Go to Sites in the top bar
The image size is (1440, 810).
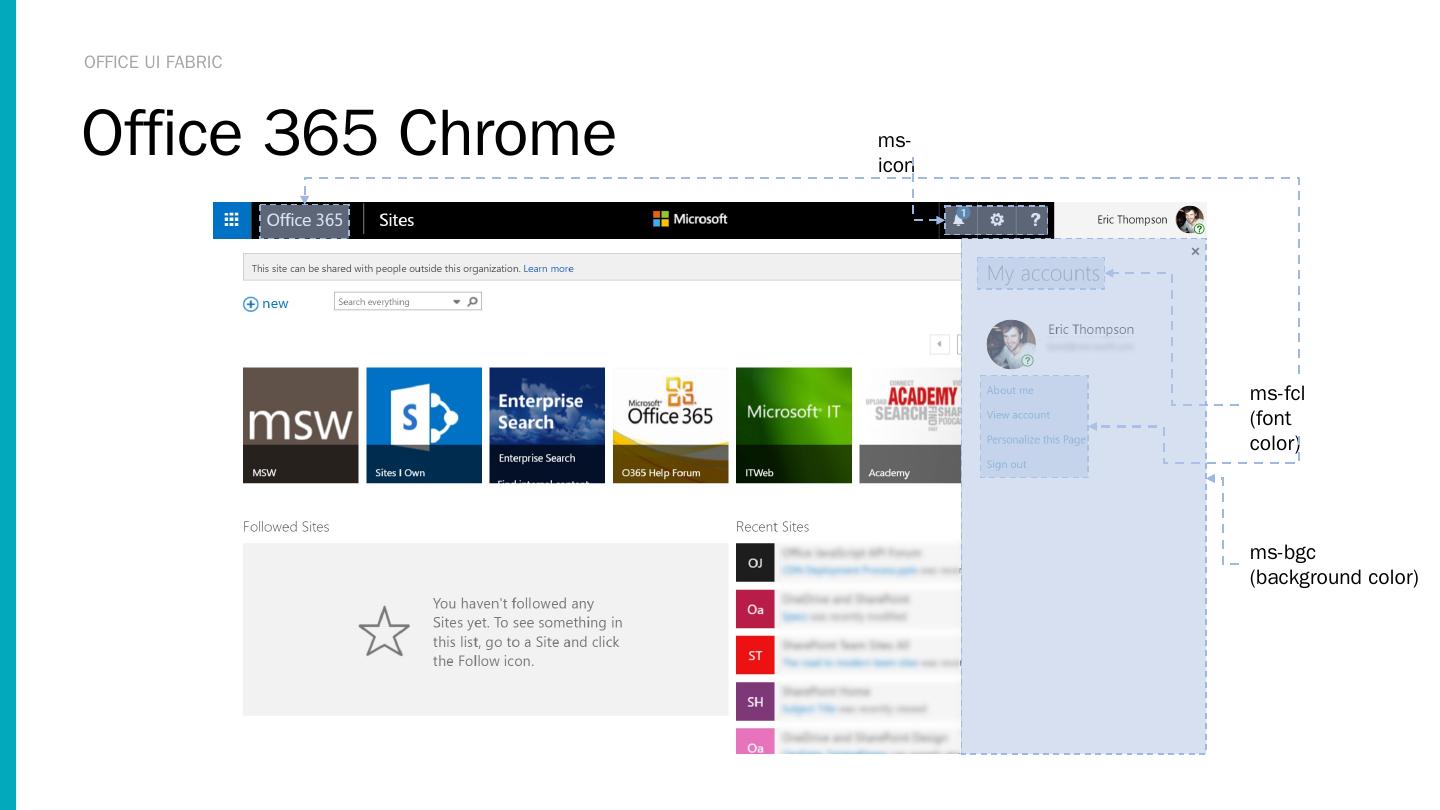(396, 220)
